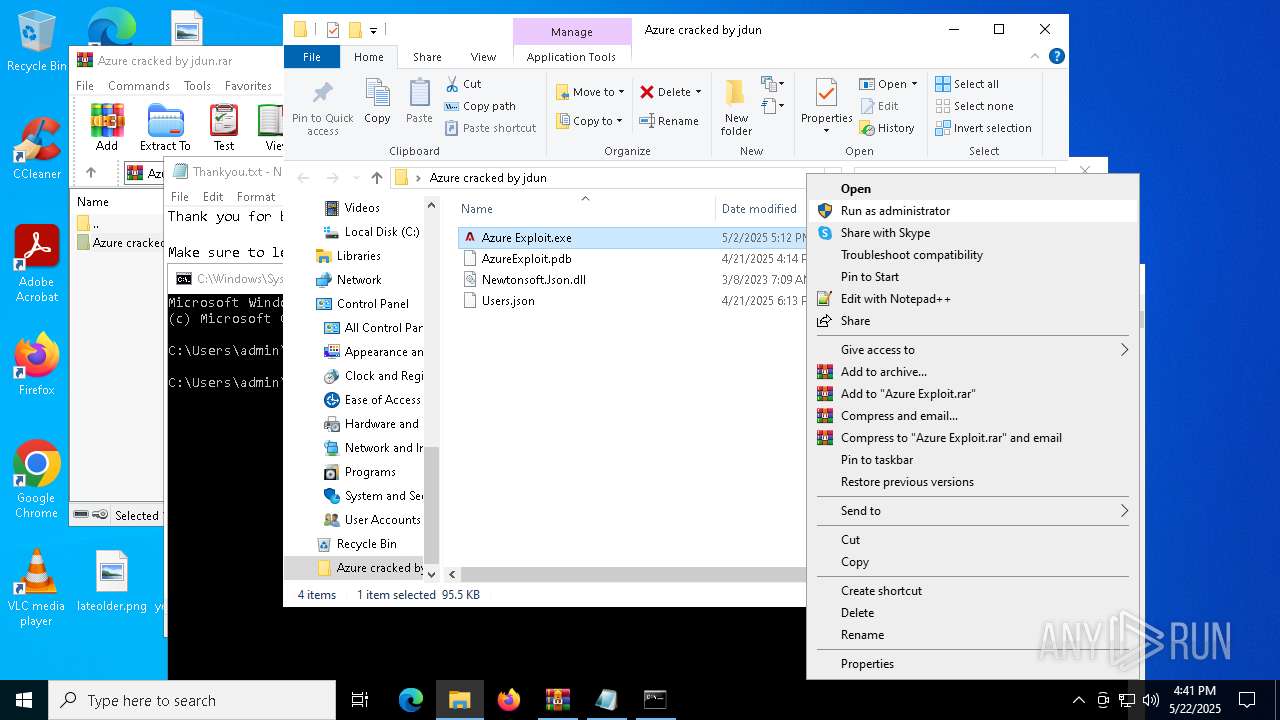Image resolution: width=1280 pixels, height=720 pixels.
Task: Click the Date modified column header
Action: pyautogui.click(x=761, y=209)
